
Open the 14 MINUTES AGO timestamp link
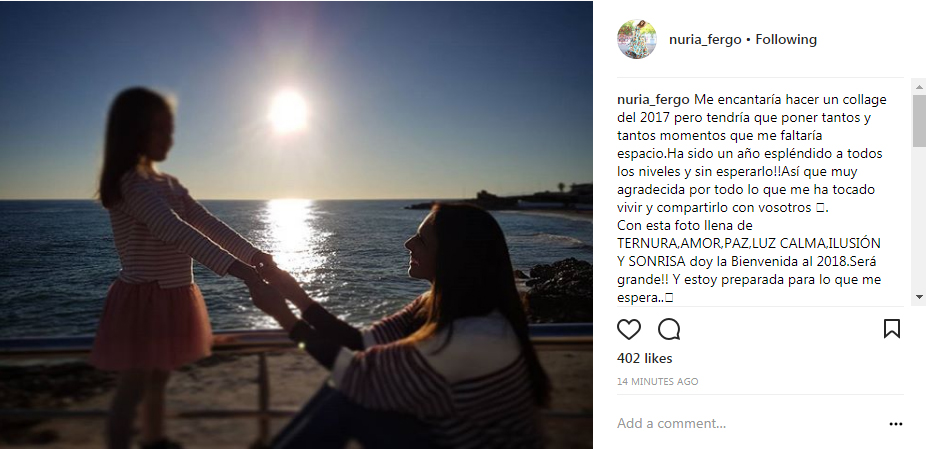pyautogui.click(x=658, y=382)
